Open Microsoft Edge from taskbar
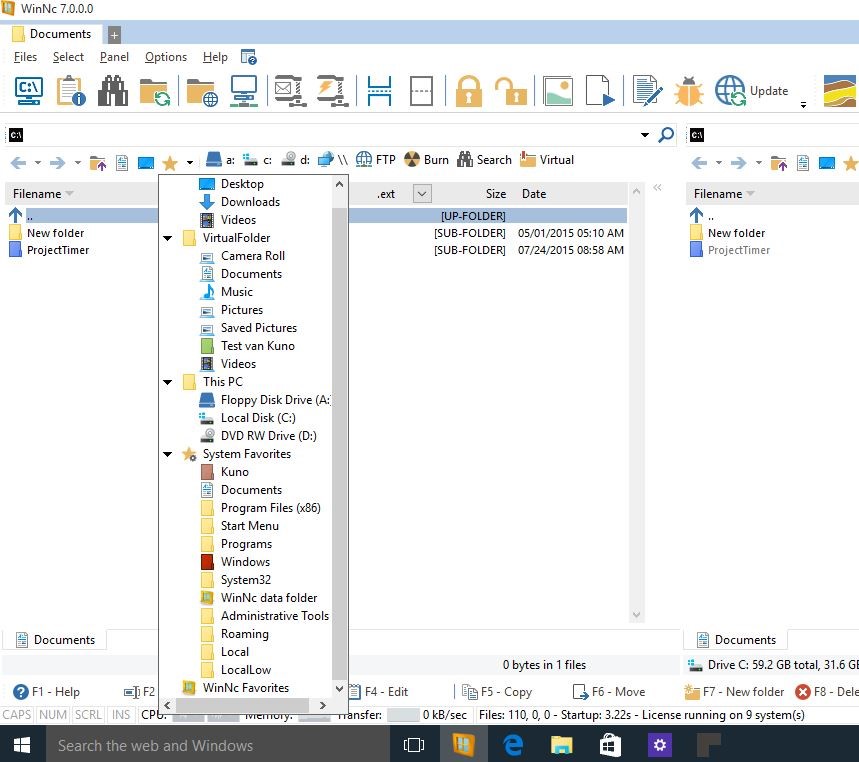 pyautogui.click(x=513, y=744)
